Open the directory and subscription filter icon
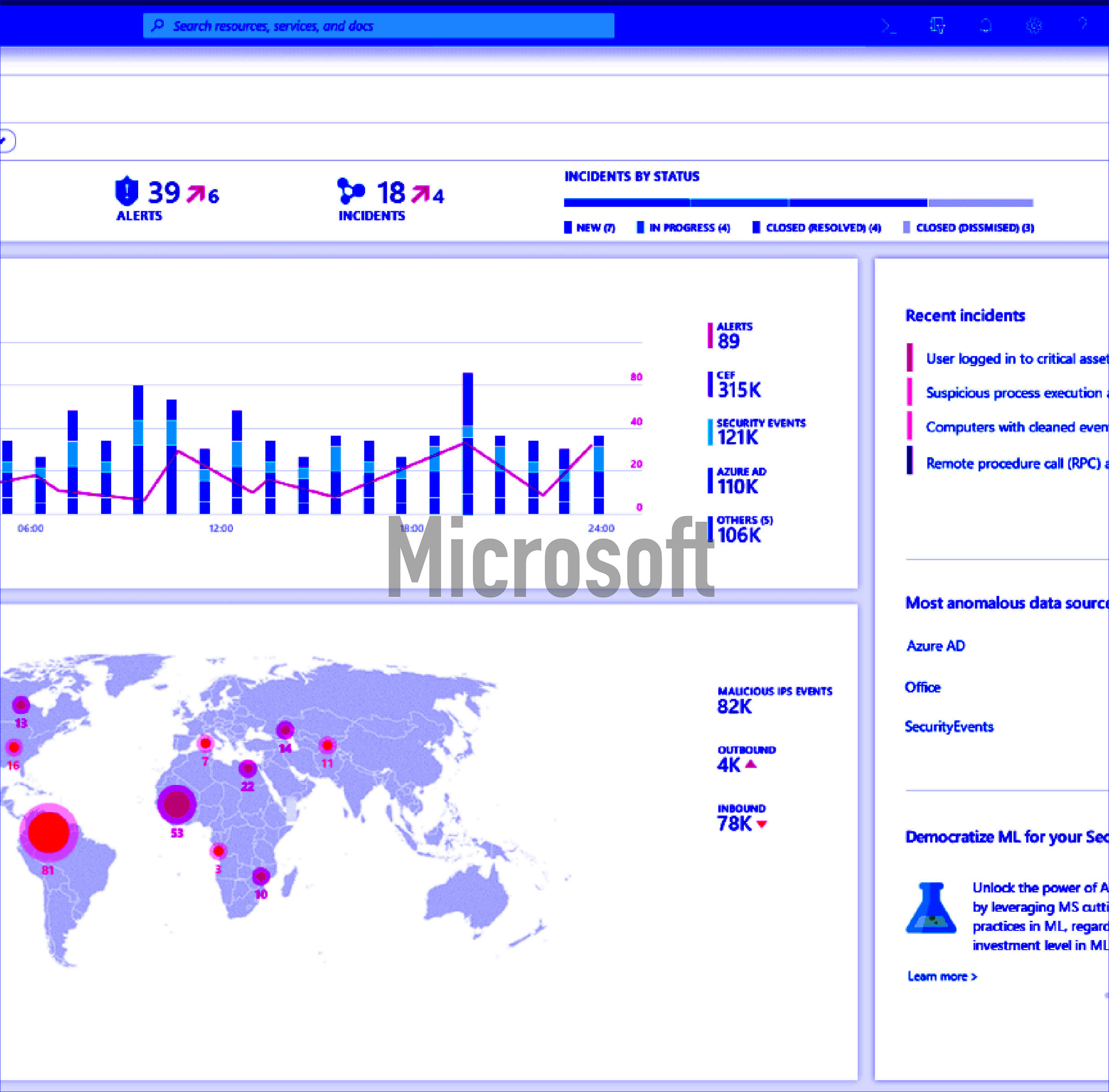The width and height of the screenshot is (1109, 1092). click(937, 26)
